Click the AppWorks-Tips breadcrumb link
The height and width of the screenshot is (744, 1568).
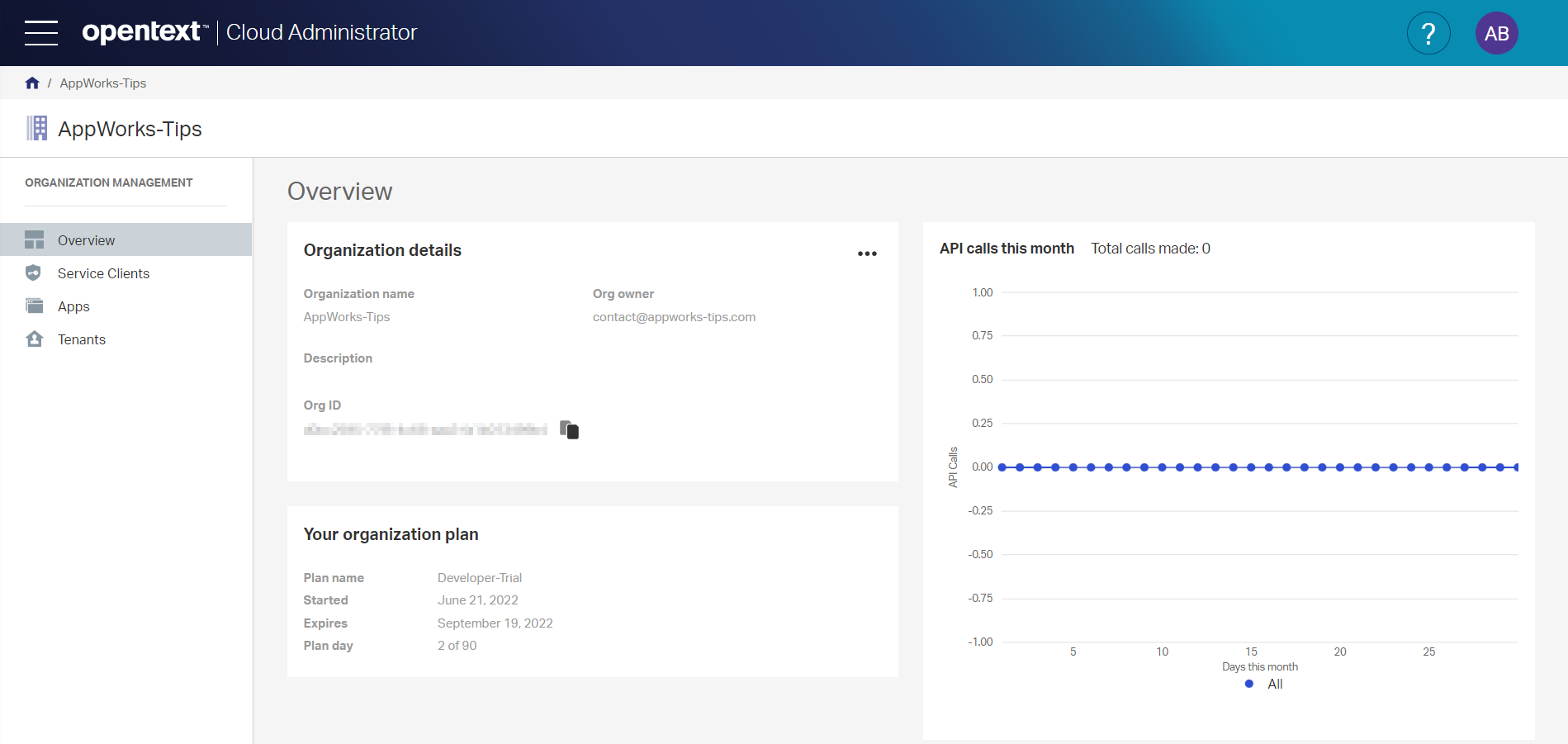[103, 83]
